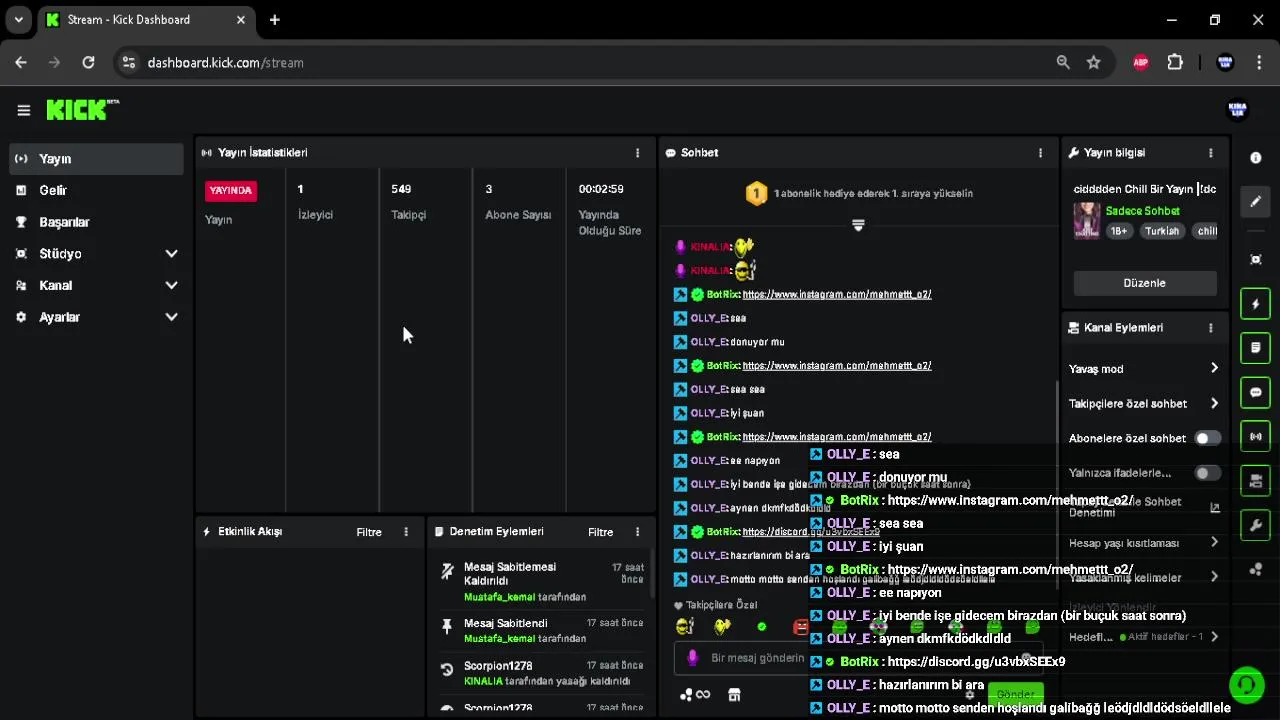
Task: Click the green Gönder send button
Action: (1015, 694)
